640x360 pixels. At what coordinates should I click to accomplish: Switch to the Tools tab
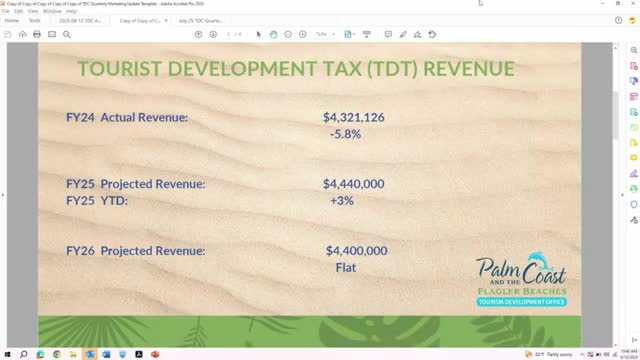(34, 20)
